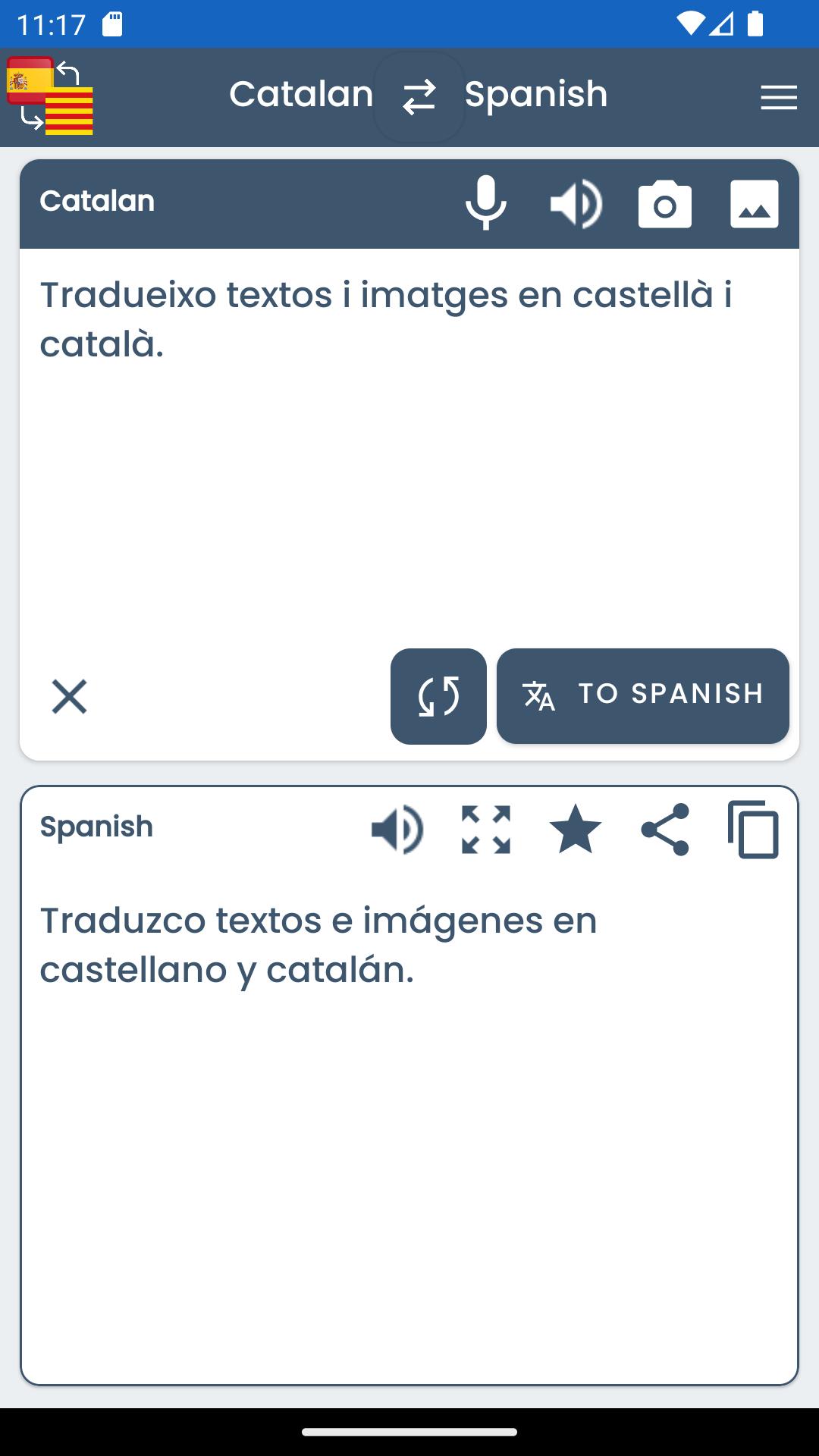Select the Catalan source language label
The image size is (819, 1456).
[301, 95]
